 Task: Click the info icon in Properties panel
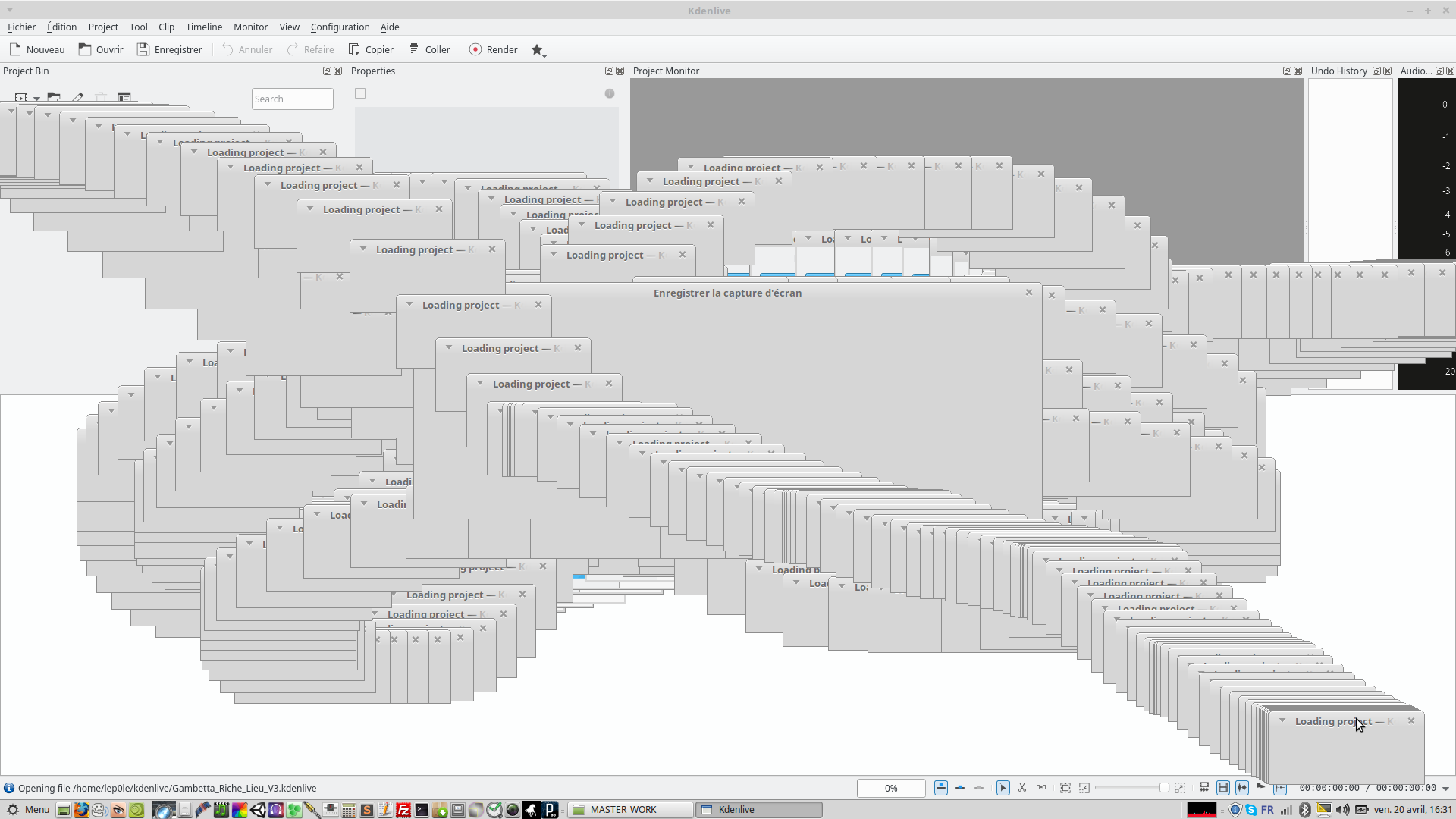coord(610,93)
